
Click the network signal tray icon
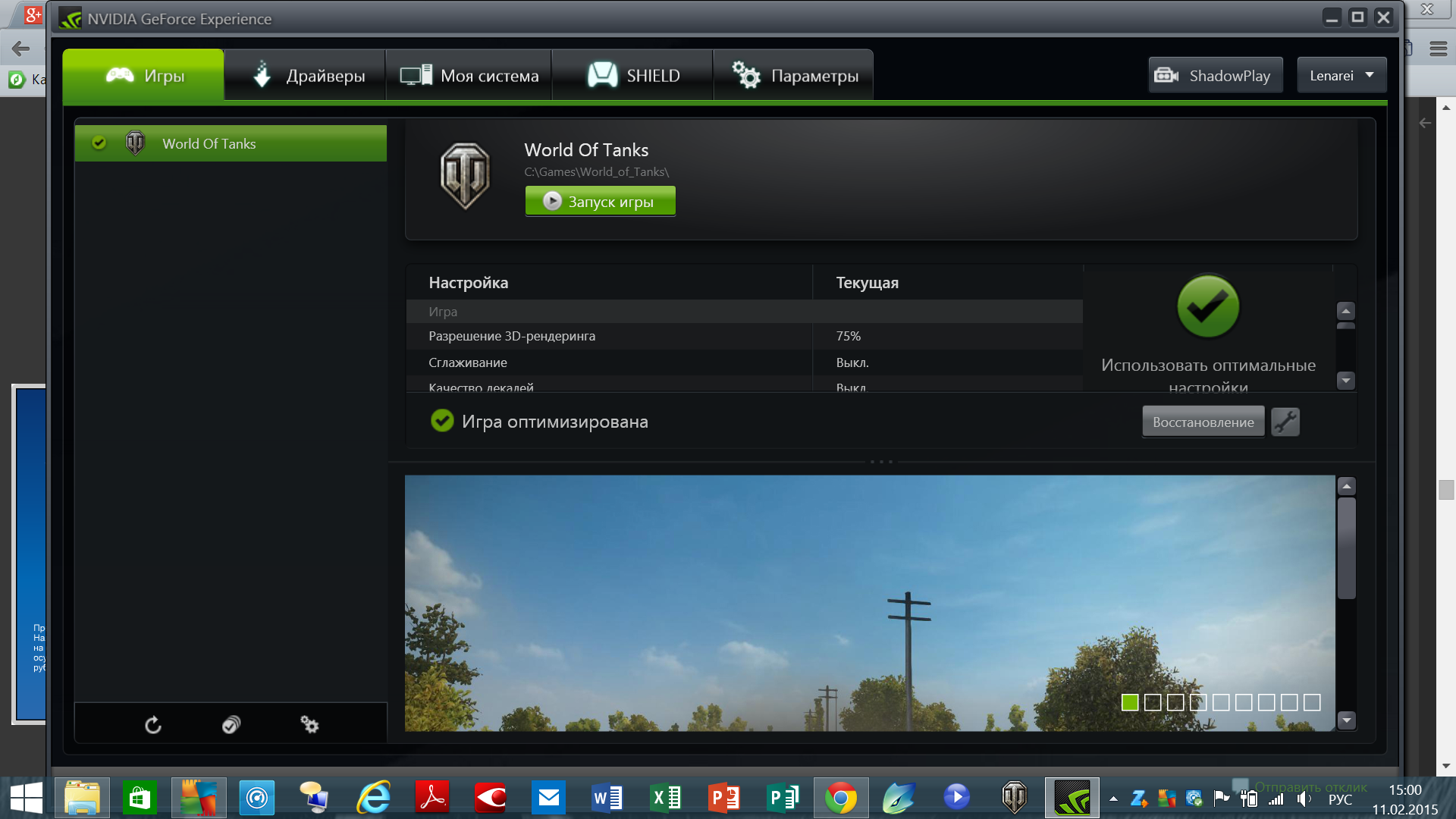(x=1276, y=799)
